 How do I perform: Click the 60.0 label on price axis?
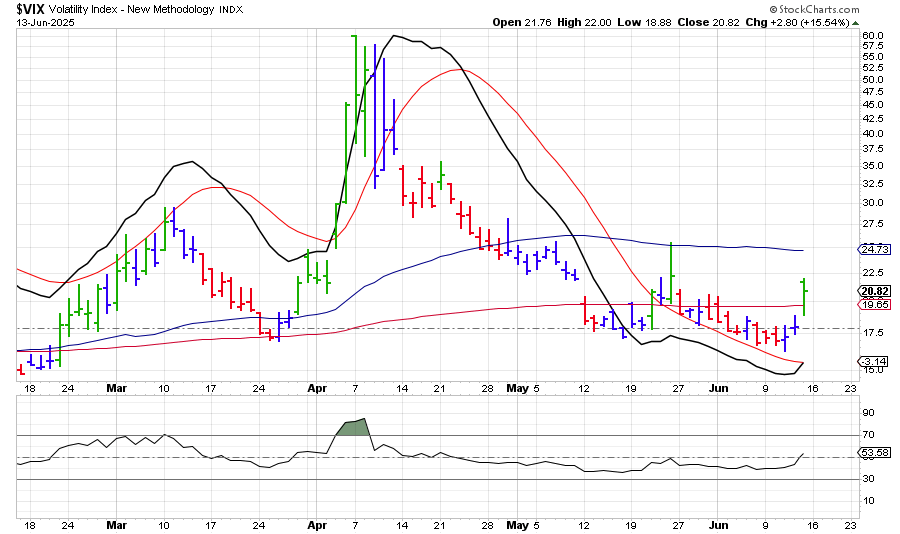click(x=872, y=36)
